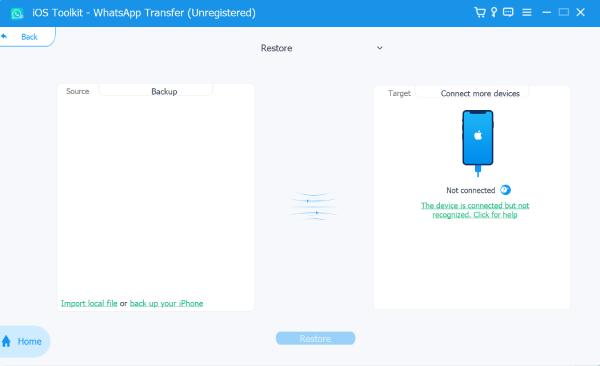Open the hamburger menu icon
Viewport: 600px width, 366px height.
(x=527, y=13)
